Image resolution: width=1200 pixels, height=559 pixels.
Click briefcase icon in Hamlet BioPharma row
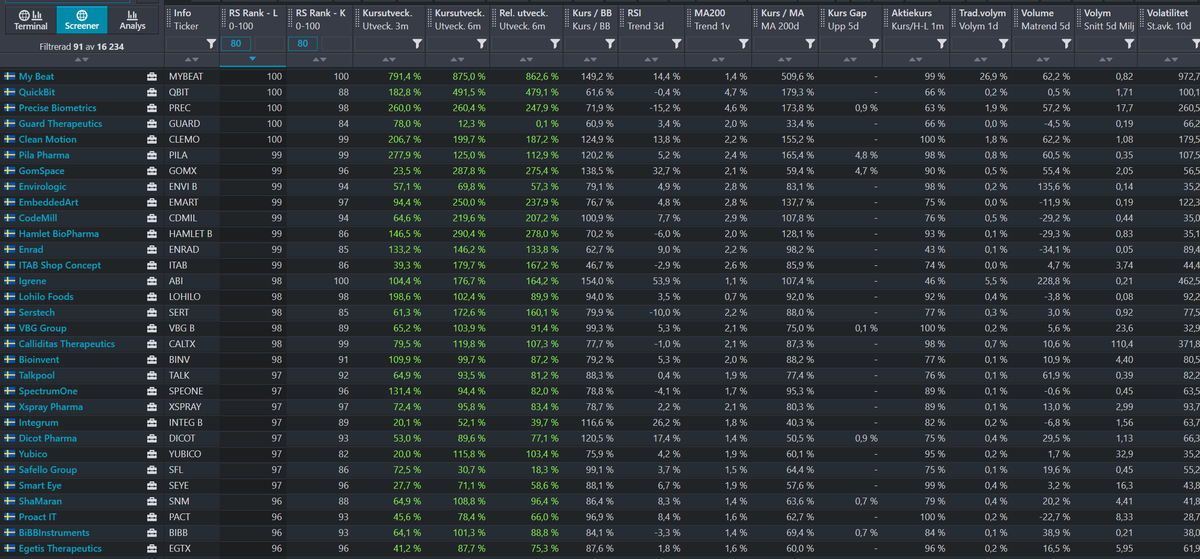coord(151,234)
